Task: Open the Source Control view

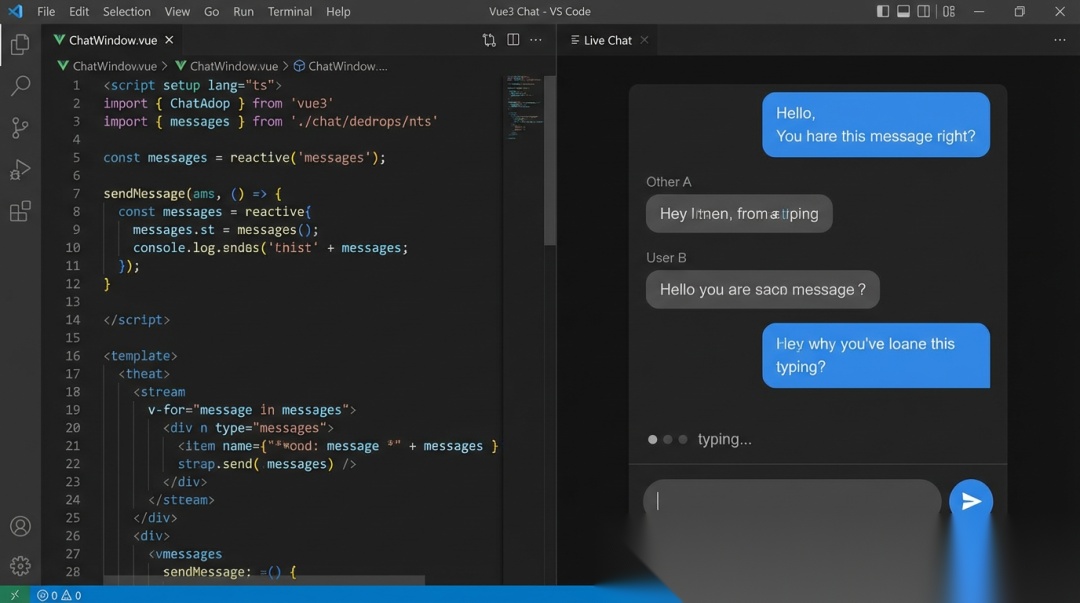Action: pyautogui.click(x=20, y=127)
